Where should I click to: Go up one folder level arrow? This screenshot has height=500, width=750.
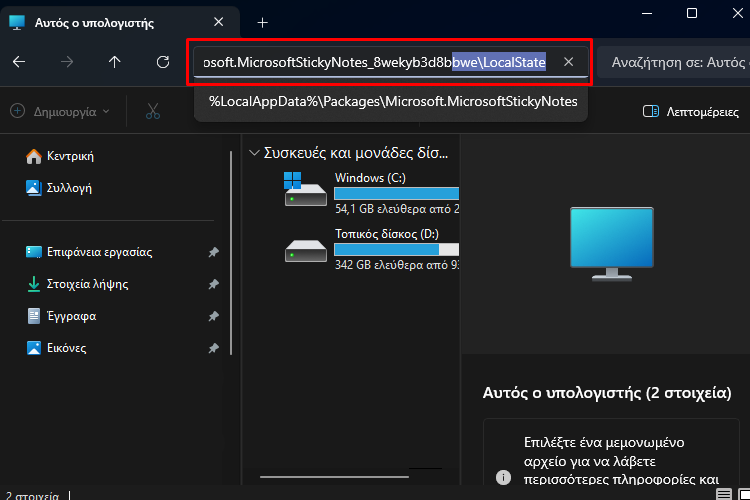pyautogui.click(x=114, y=62)
